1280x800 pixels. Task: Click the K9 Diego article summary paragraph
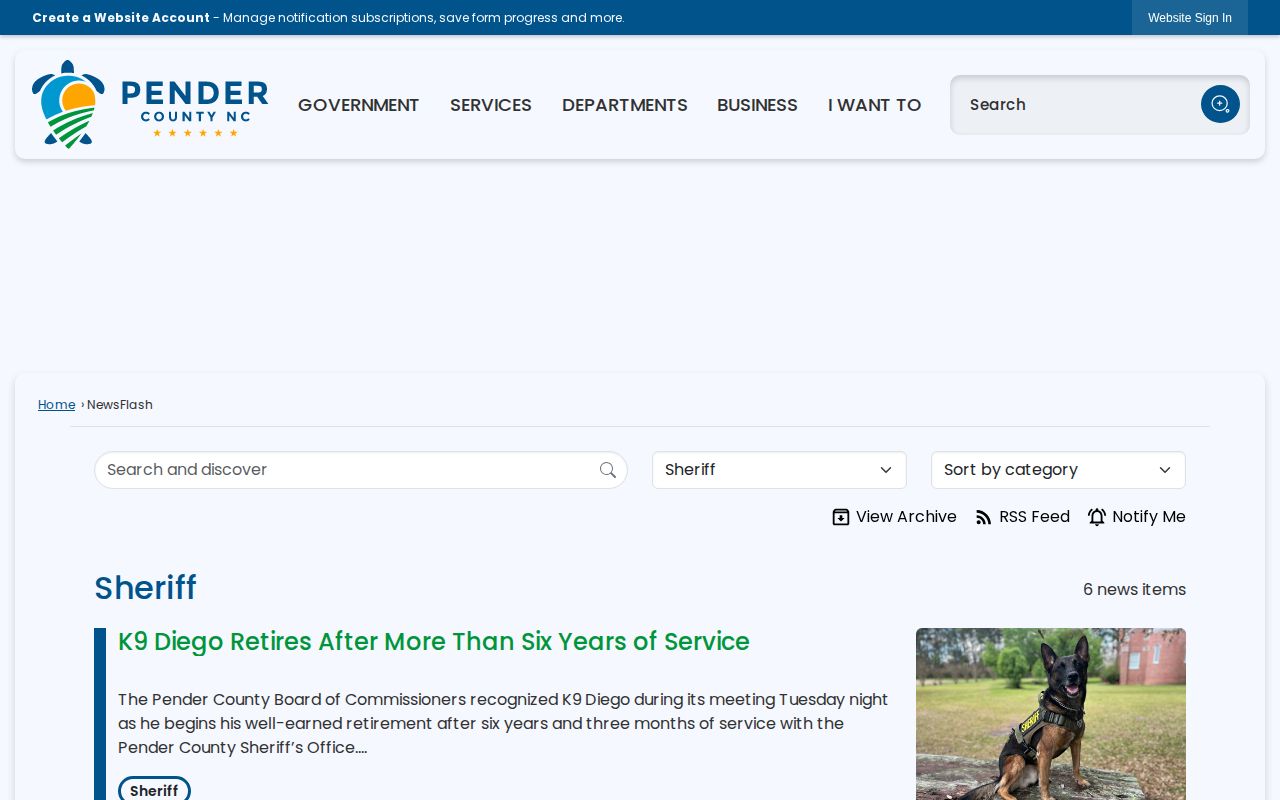503,724
